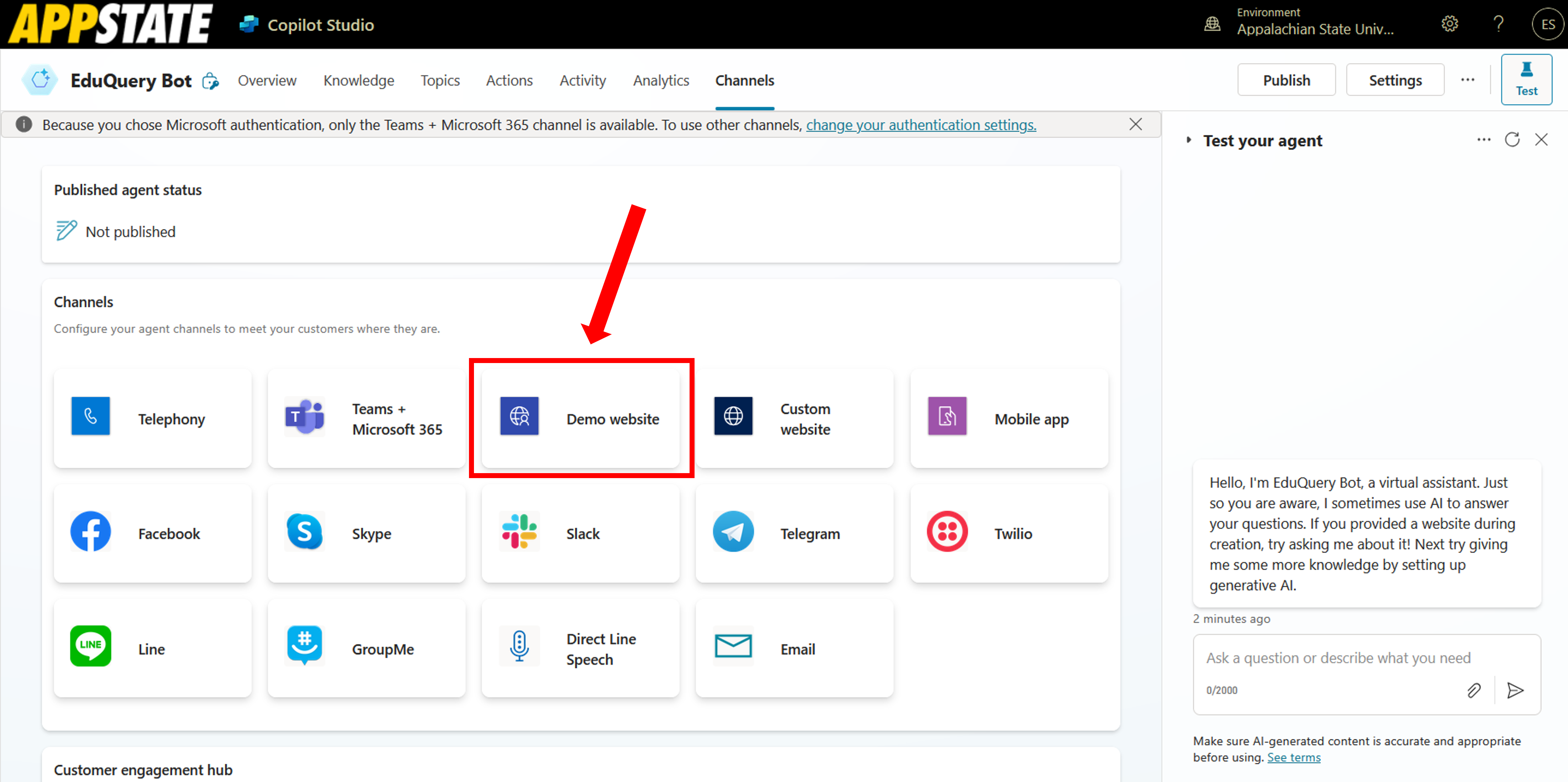Click the Ask a question input field
The width and height of the screenshot is (1568, 782).
[x=1338, y=658]
